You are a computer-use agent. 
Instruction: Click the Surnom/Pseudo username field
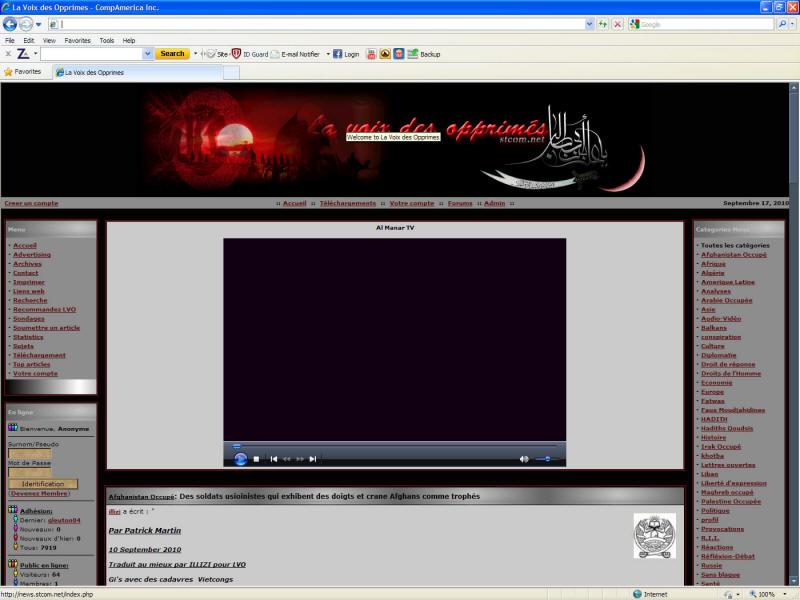point(30,454)
